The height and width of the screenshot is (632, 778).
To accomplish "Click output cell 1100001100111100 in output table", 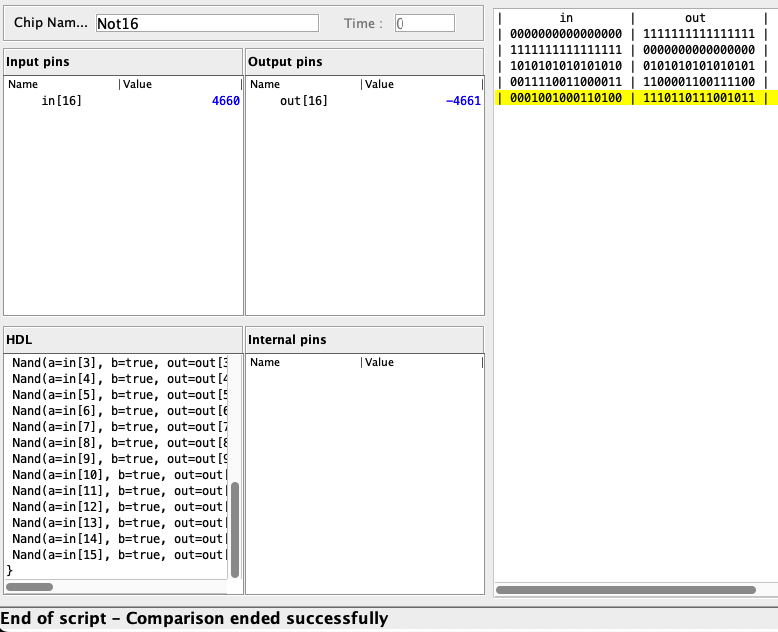I will pyautogui.click(x=699, y=81).
